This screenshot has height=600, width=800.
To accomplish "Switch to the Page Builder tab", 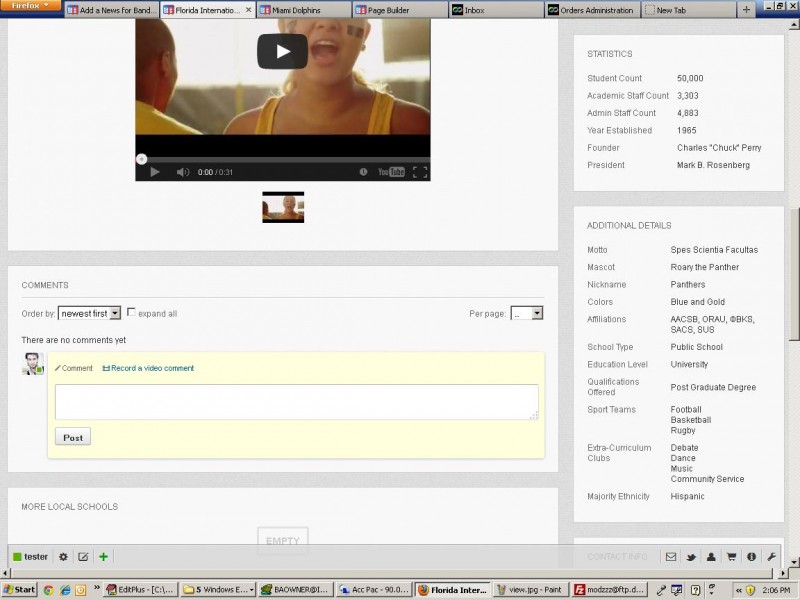I will tap(399, 10).
